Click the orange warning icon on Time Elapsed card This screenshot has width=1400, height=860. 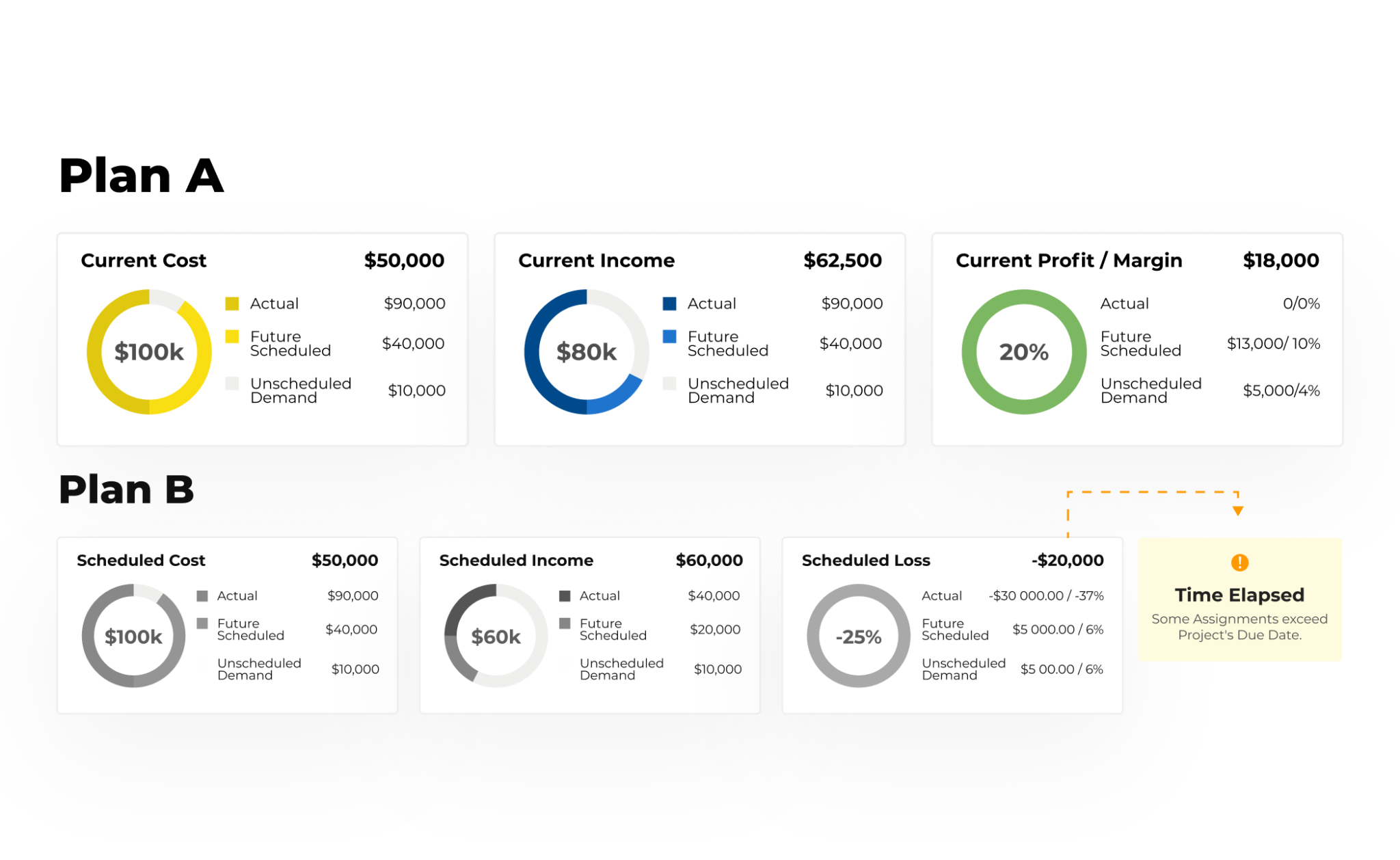pyautogui.click(x=1239, y=563)
